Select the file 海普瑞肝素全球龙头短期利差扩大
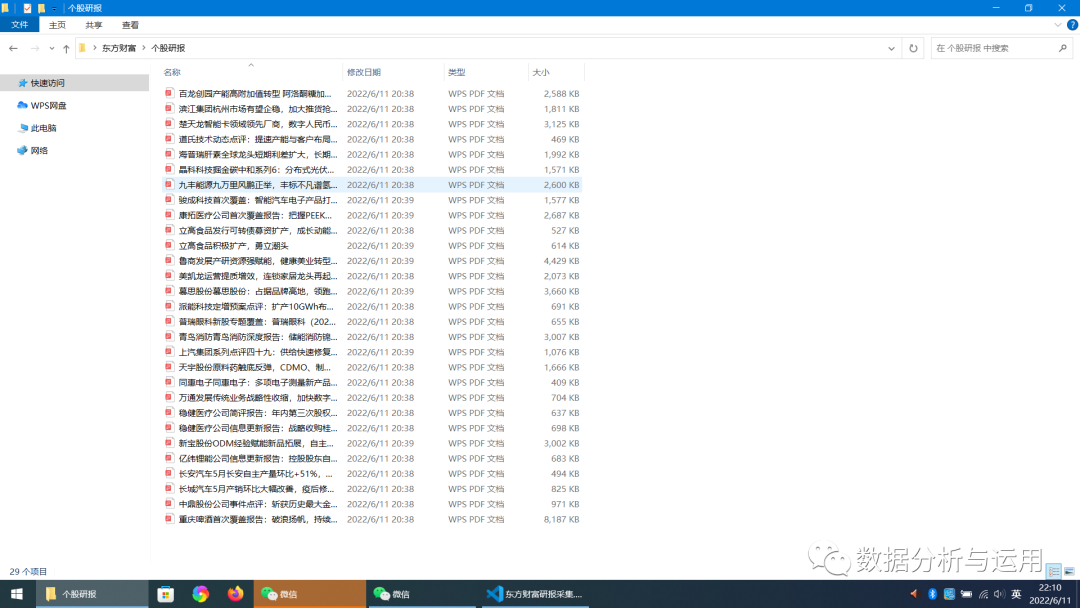The width and height of the screenshot is (1080, 608). [x=372, y=154]
